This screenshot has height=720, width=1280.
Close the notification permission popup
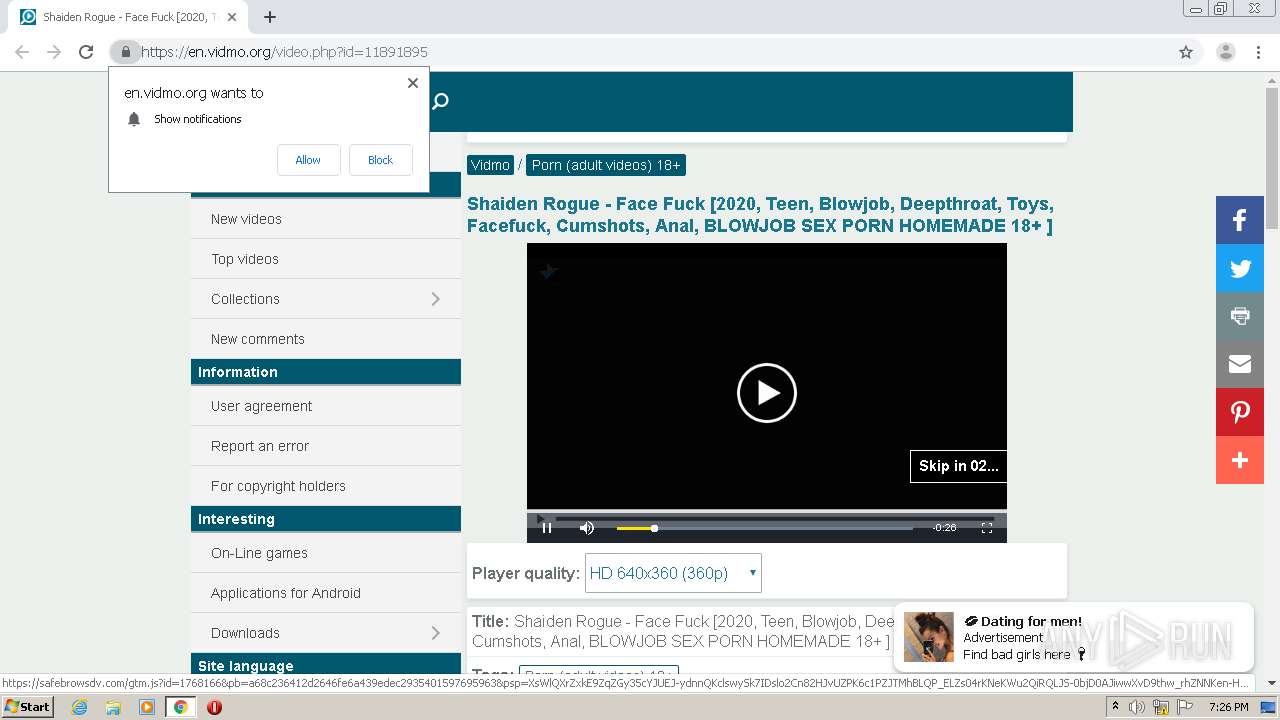pos(413,83)
